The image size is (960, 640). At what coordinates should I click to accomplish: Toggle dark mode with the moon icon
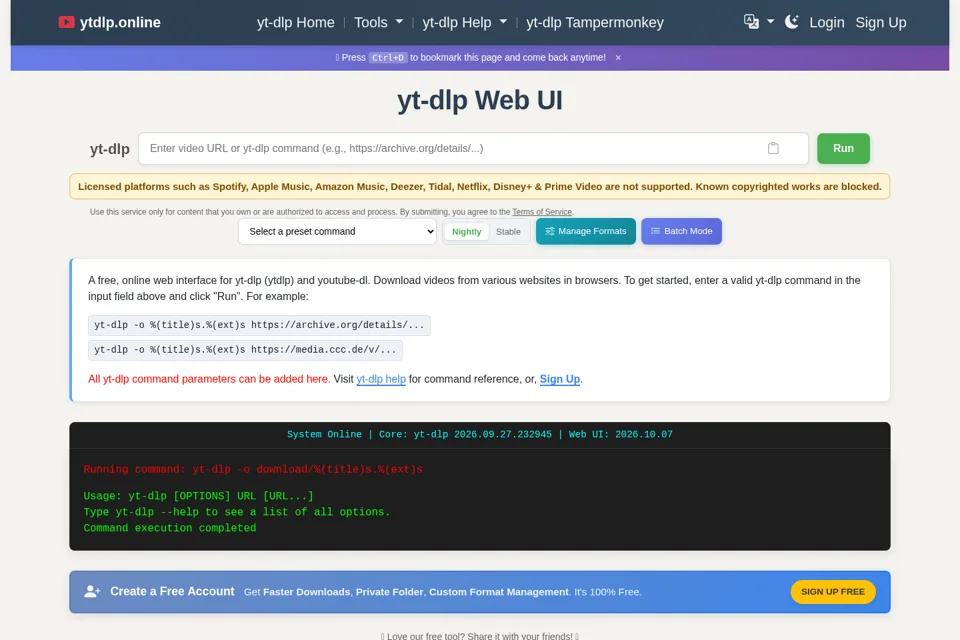tap(792, 22)
